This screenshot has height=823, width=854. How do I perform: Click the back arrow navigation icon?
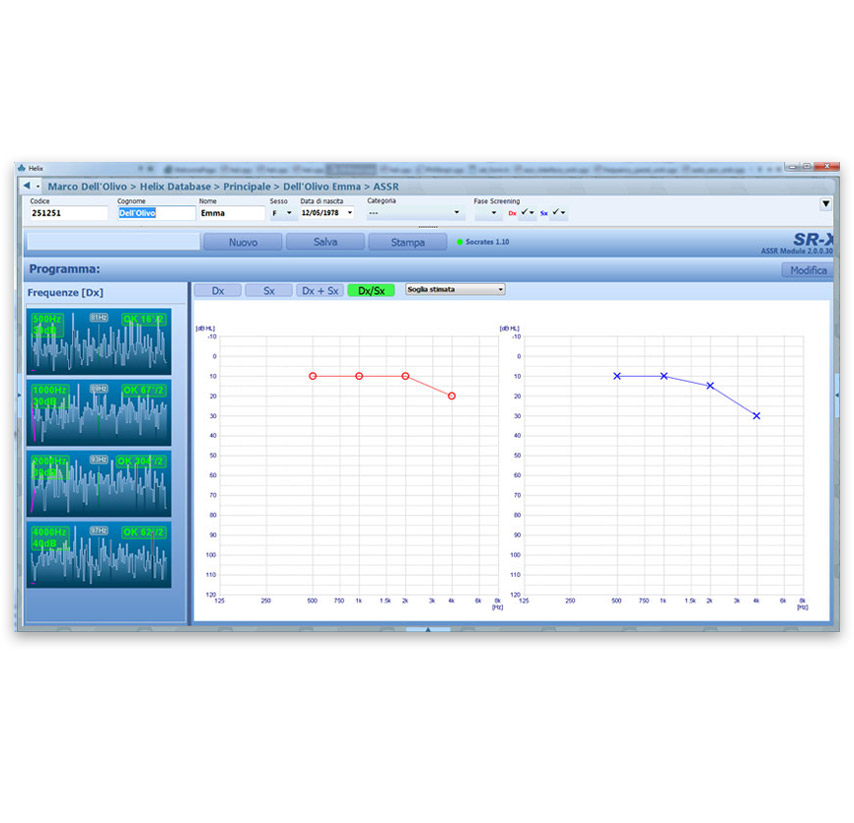[26, 186]
